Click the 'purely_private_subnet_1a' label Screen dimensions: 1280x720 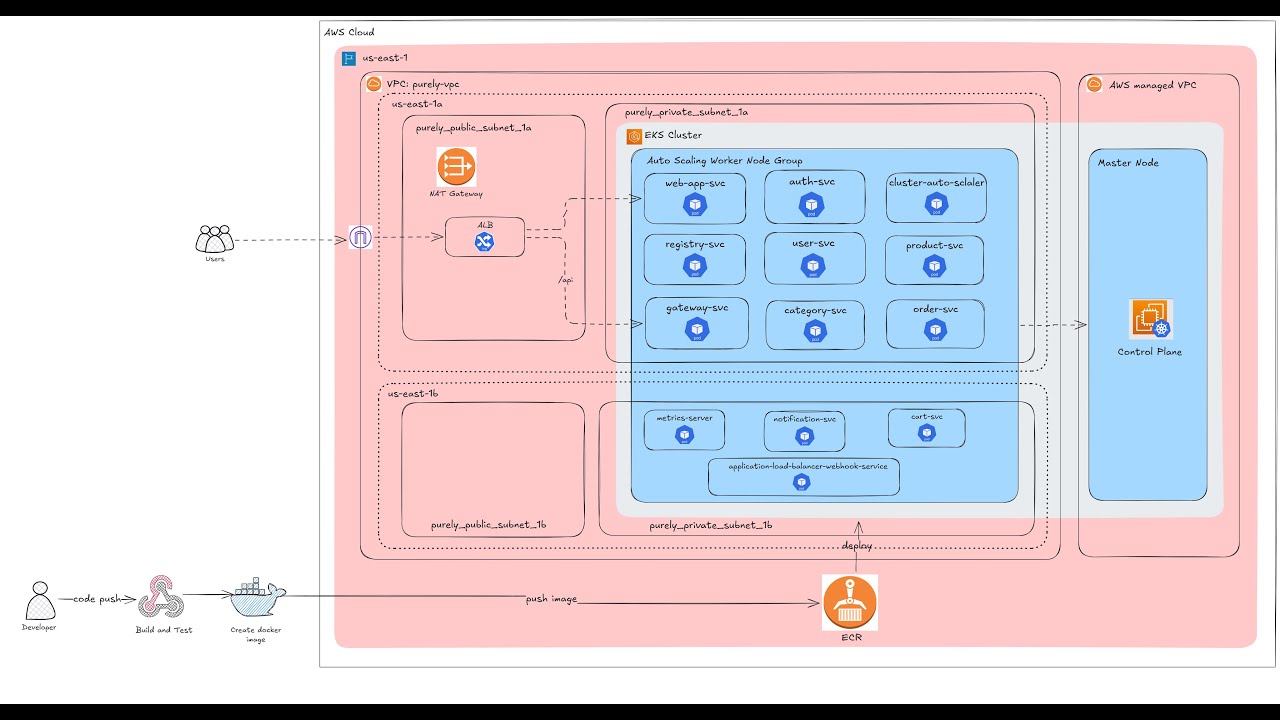click(686, 113)
